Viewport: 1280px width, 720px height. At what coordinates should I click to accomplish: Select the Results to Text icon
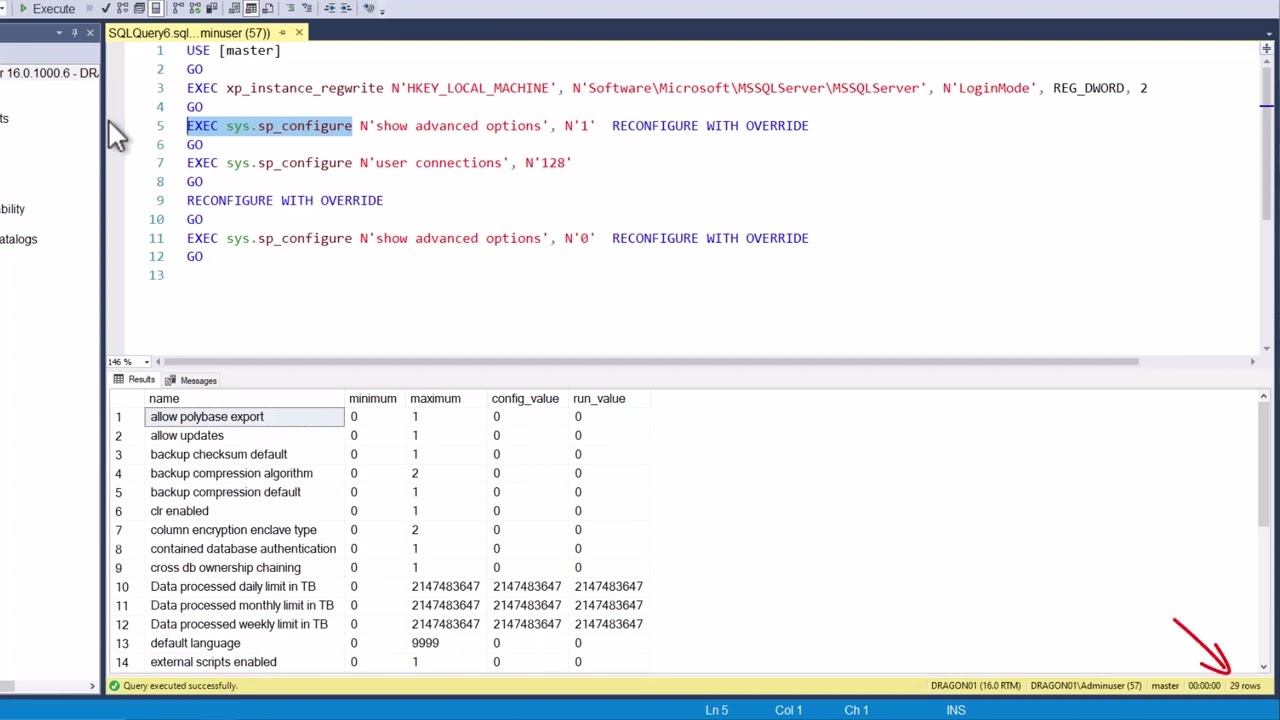click(234, 8)
